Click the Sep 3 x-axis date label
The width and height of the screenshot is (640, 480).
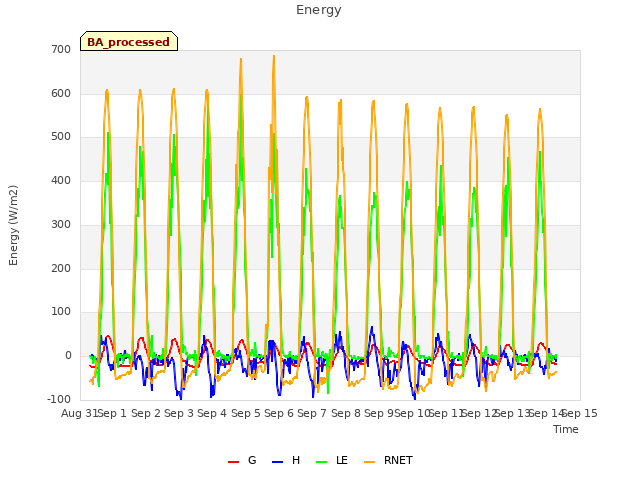click(x=179, y=413)
